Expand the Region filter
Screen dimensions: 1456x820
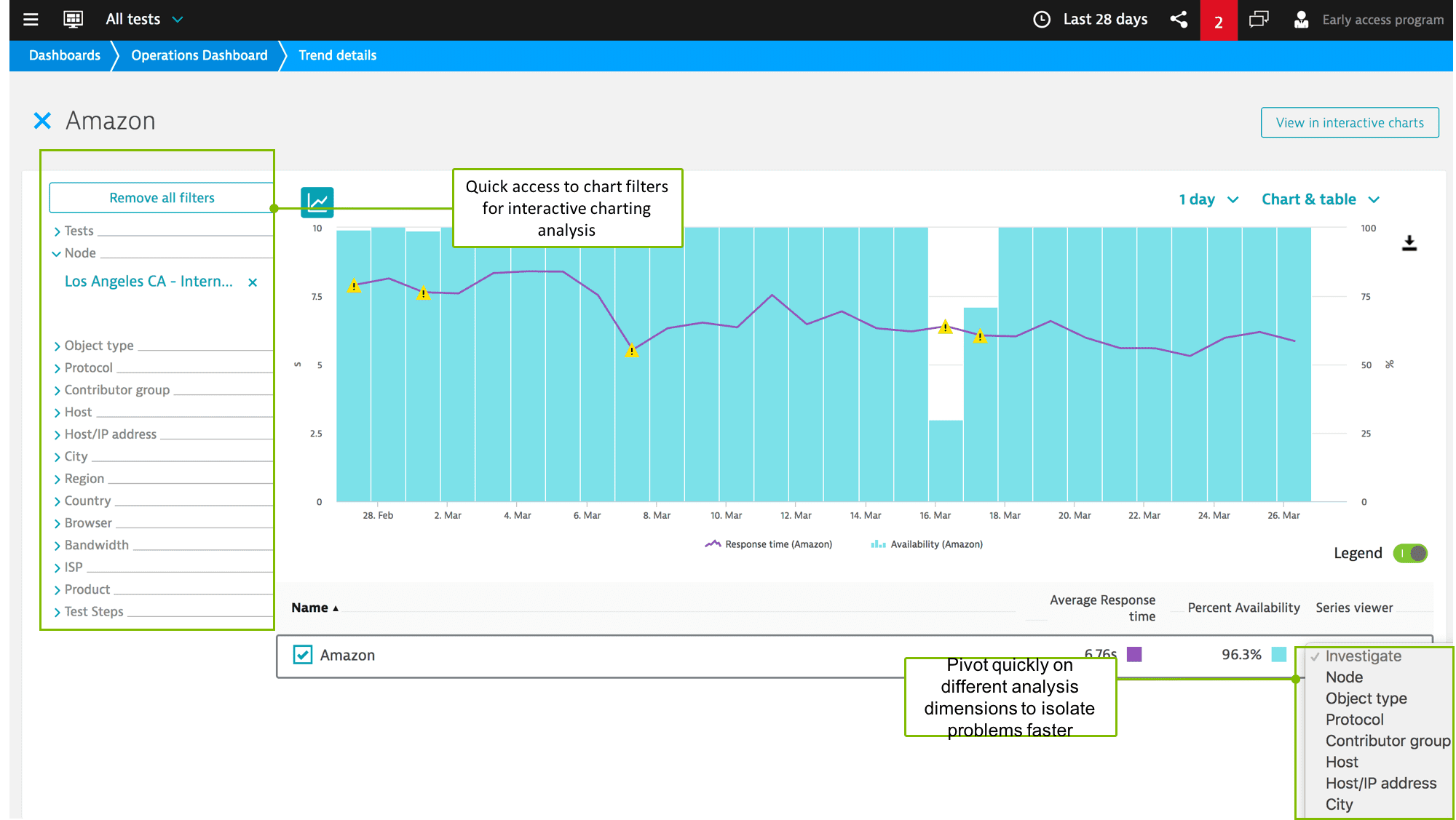pos(79,479)
